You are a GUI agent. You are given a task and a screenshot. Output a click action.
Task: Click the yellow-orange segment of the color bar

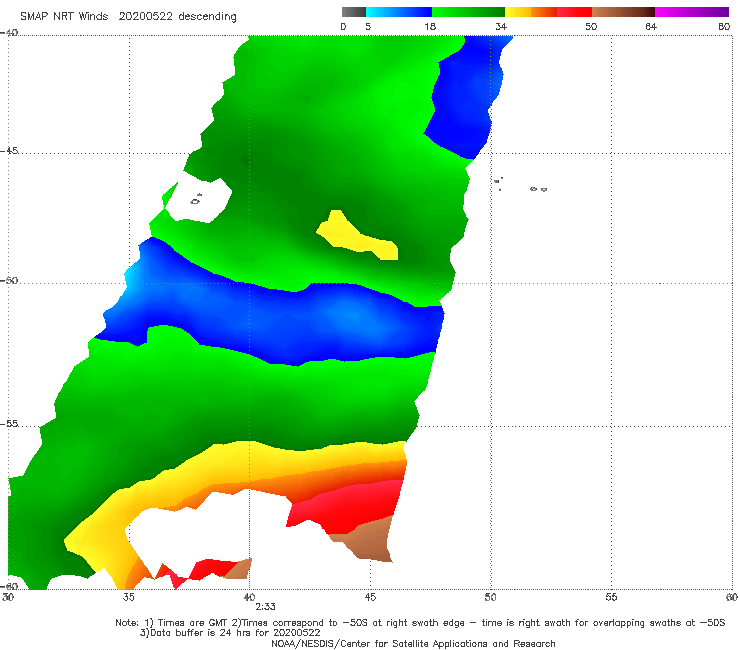[531, 12]
